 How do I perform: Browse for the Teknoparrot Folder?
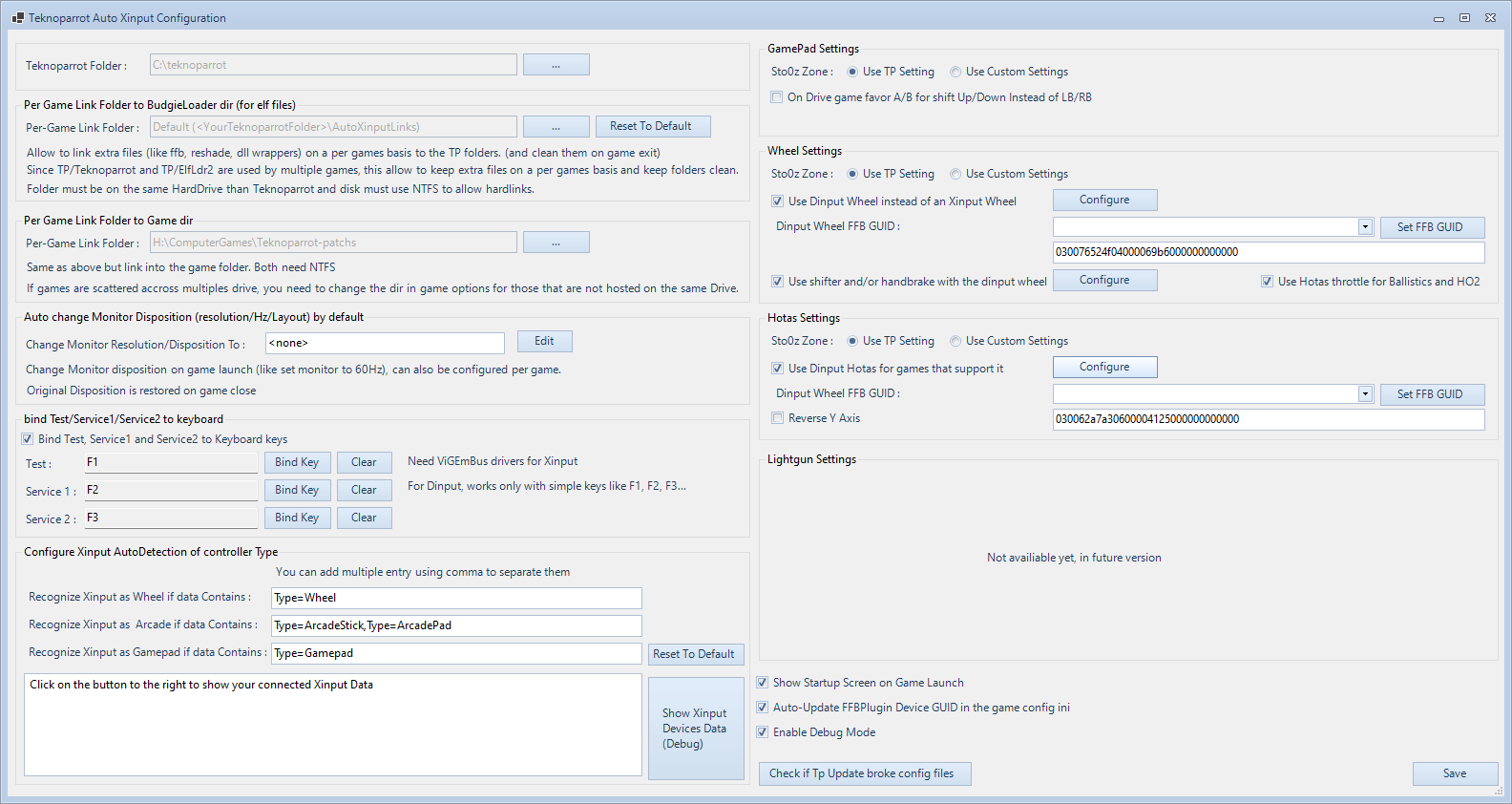556,65
